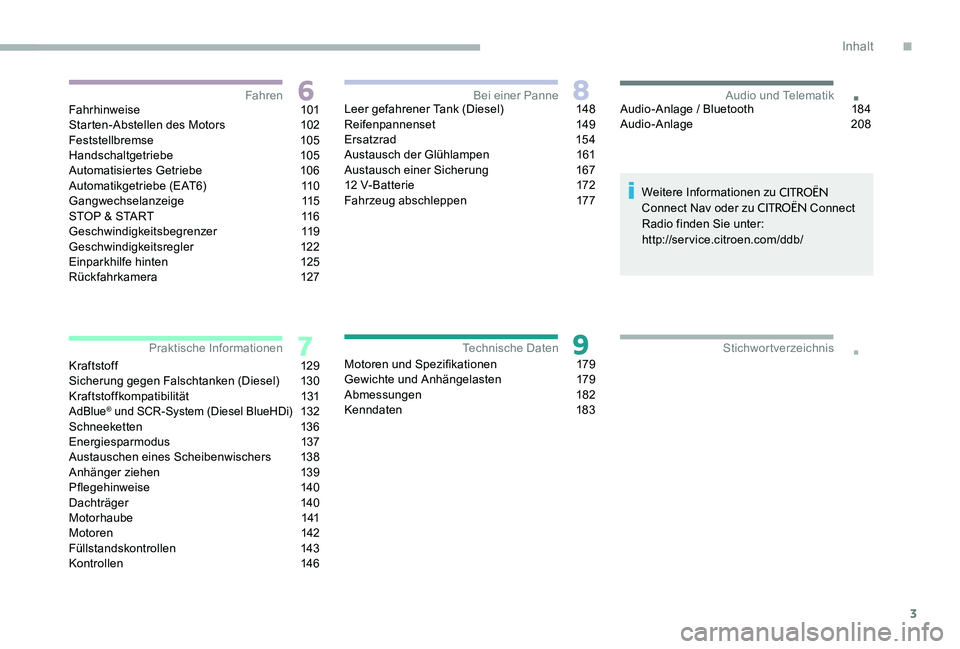The width and height of the screenshot is (960, 649).
Task: Select the Pflegehinweise entry
Action: point(194,488)
